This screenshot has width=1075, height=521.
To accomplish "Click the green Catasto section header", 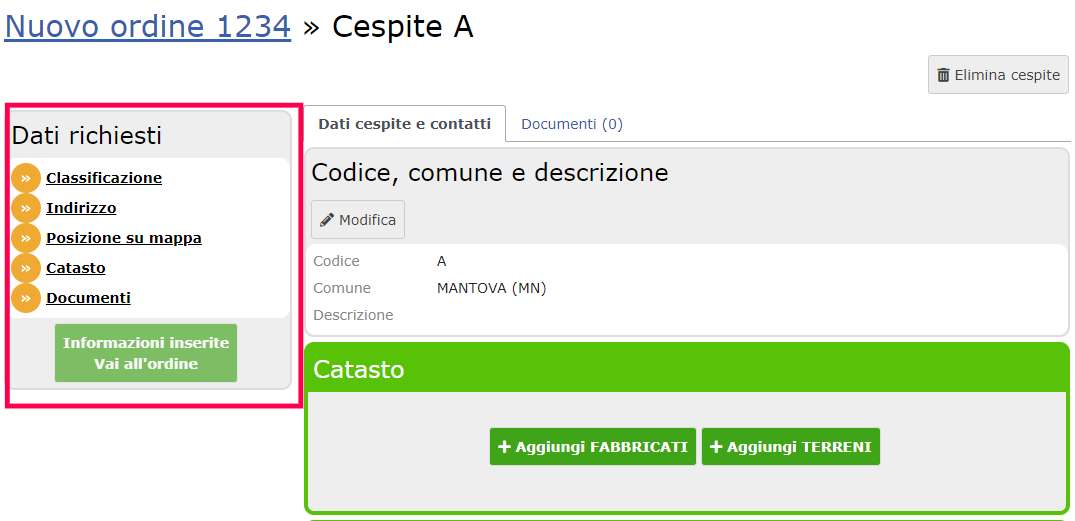I will 687,369.
